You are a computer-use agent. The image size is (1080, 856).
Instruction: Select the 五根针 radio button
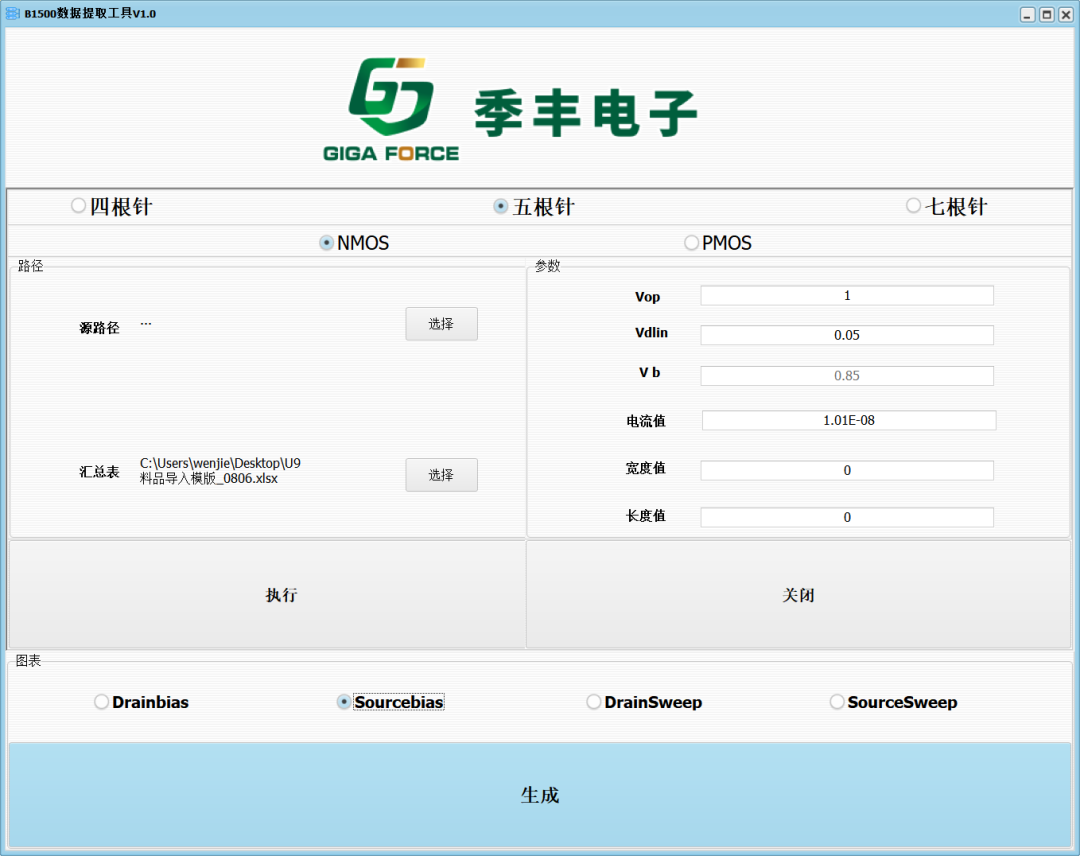click(x=534, y=207)
